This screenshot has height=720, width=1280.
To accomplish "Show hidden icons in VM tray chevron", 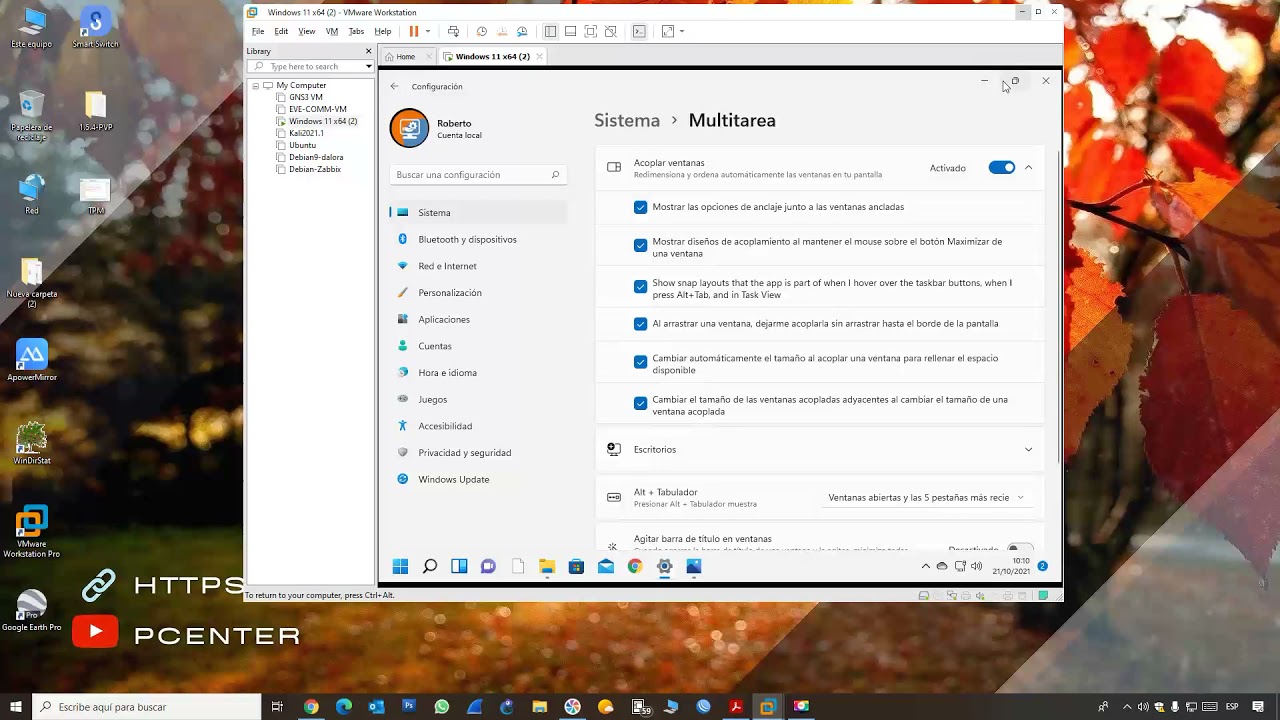I will [x=925, y=566].
